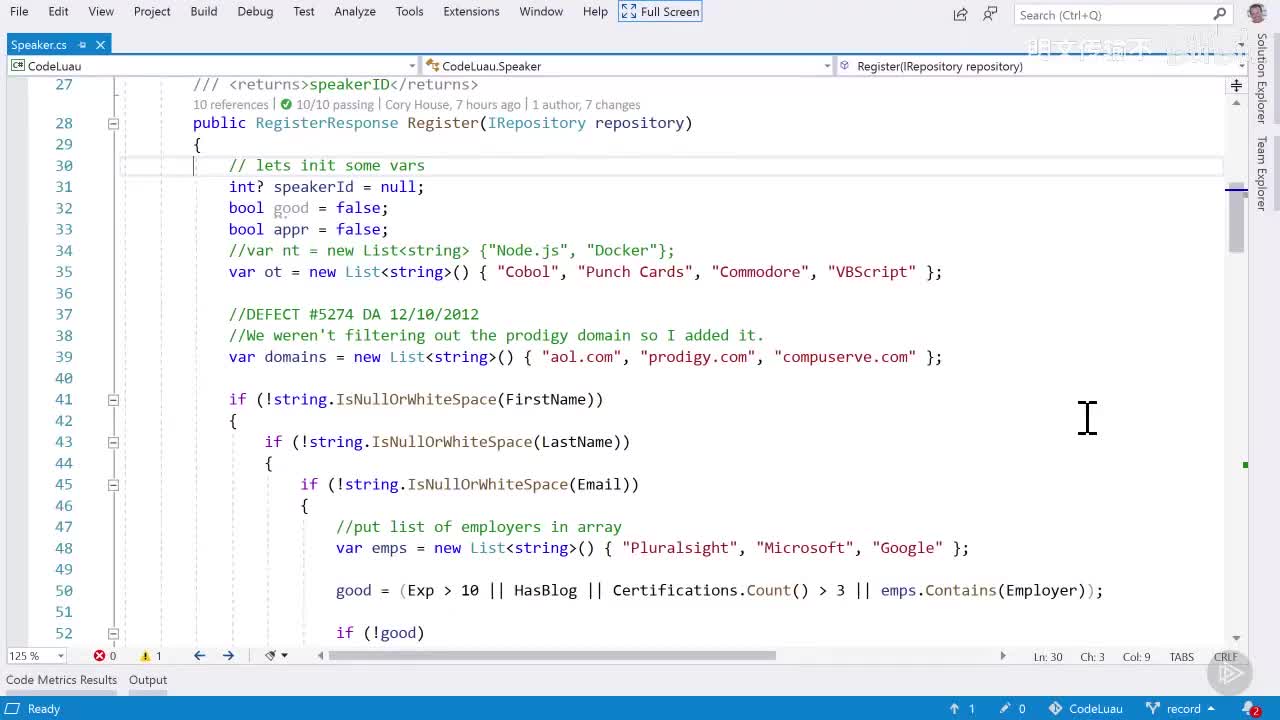Viewport: 1280px width, 720px height.
Task: Click the pending changes pencil indicator
Action: [x=1012, y=708]
